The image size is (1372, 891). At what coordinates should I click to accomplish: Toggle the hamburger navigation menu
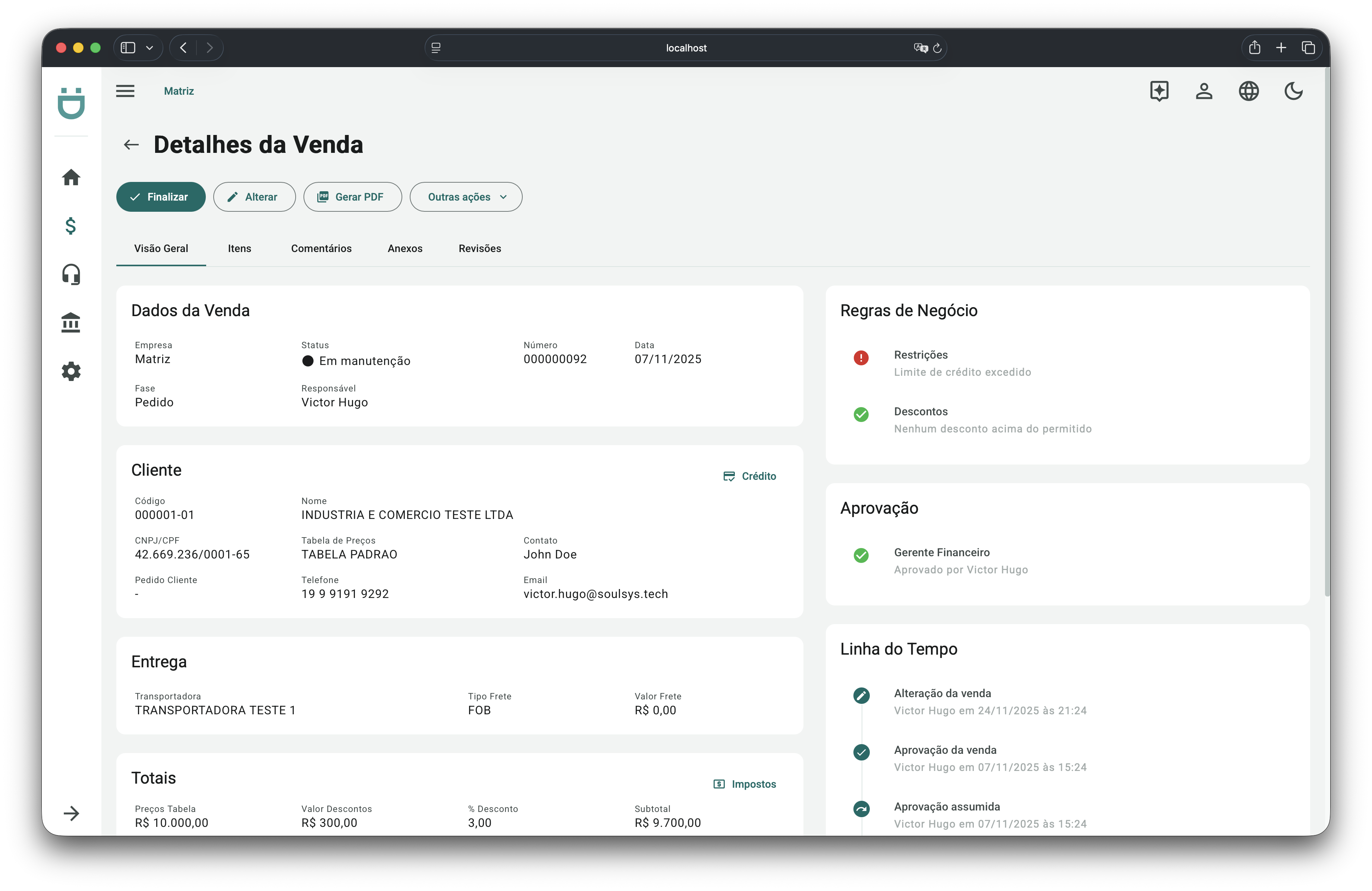(125, 91)
